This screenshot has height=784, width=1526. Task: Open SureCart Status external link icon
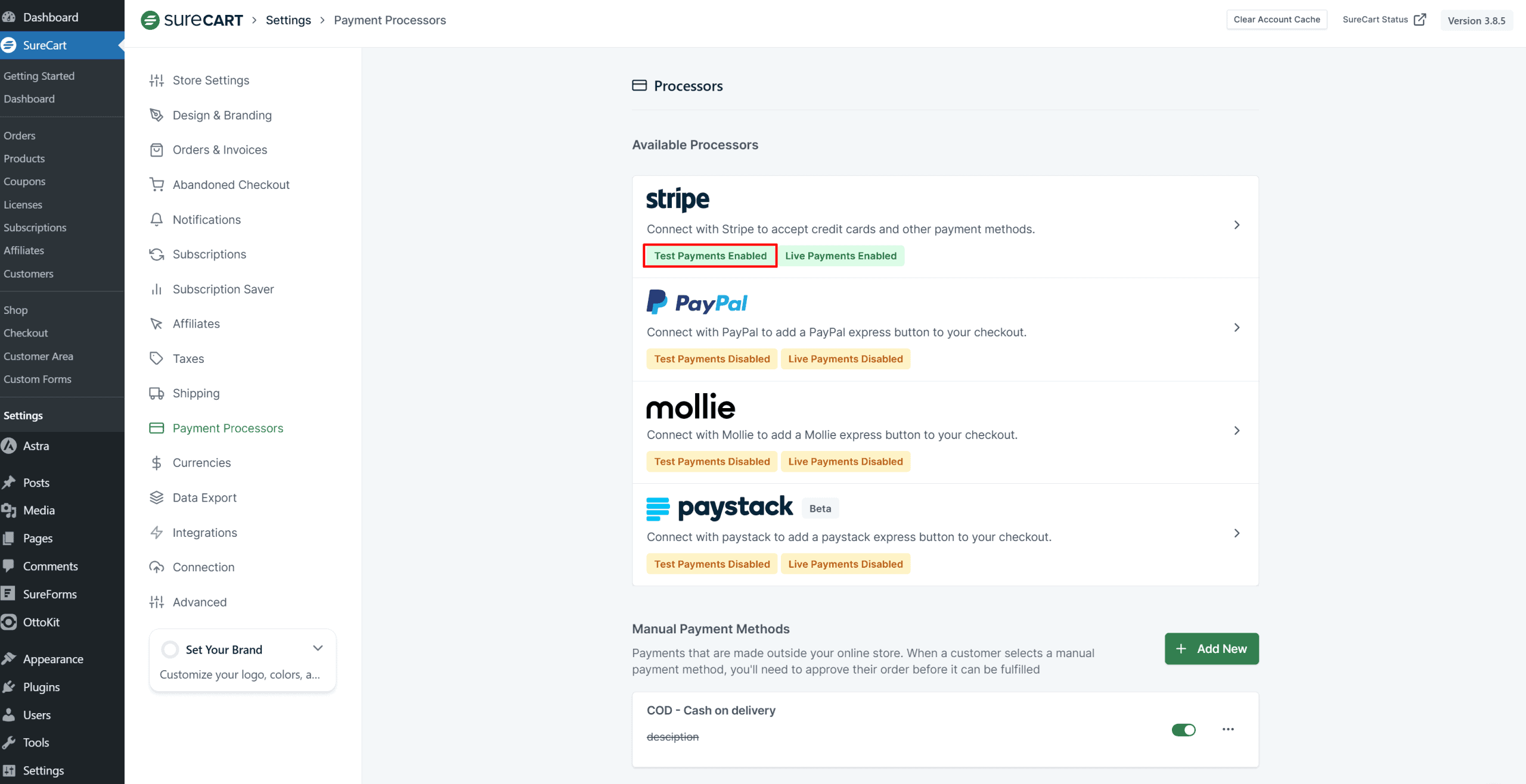[1420, 20]
